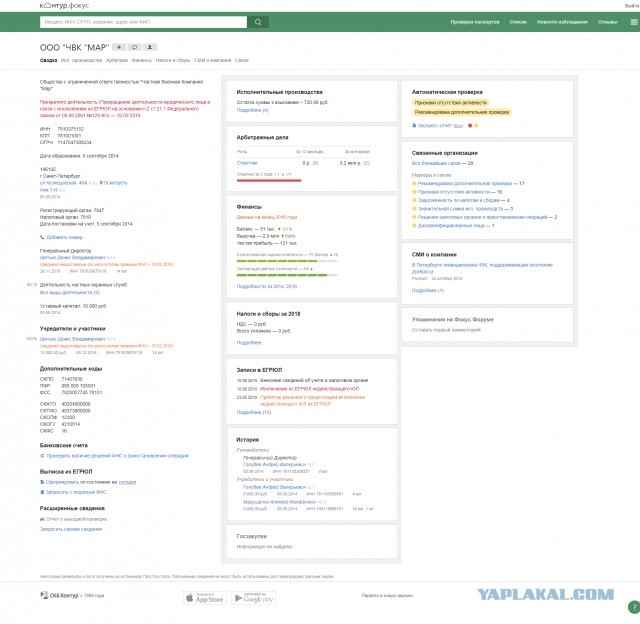Open Подробнее (1) under СМИ о компании

click(x=427, y=291)
